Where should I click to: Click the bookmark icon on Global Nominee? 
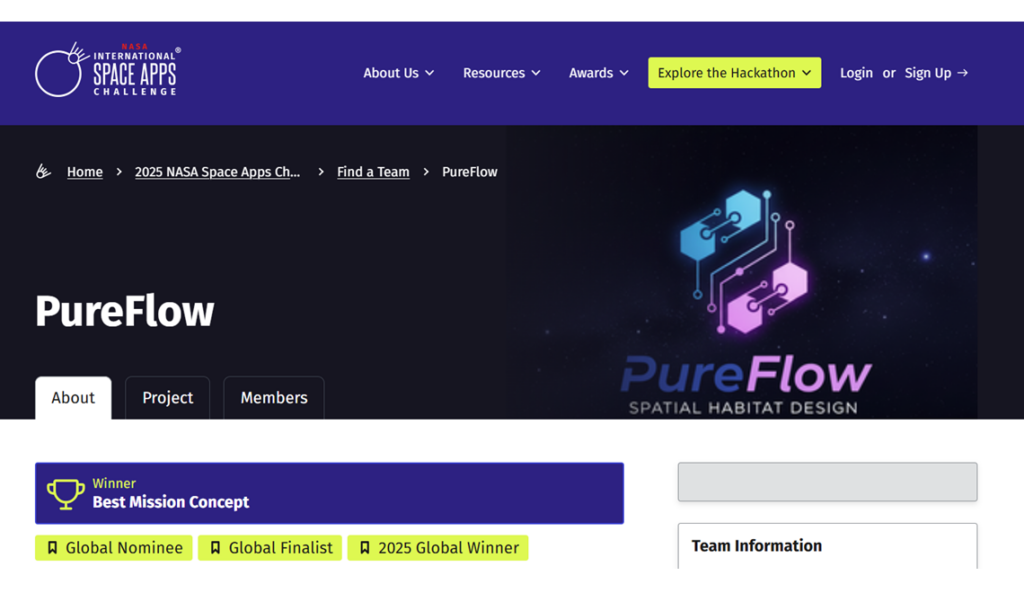(x=52, y=548)
